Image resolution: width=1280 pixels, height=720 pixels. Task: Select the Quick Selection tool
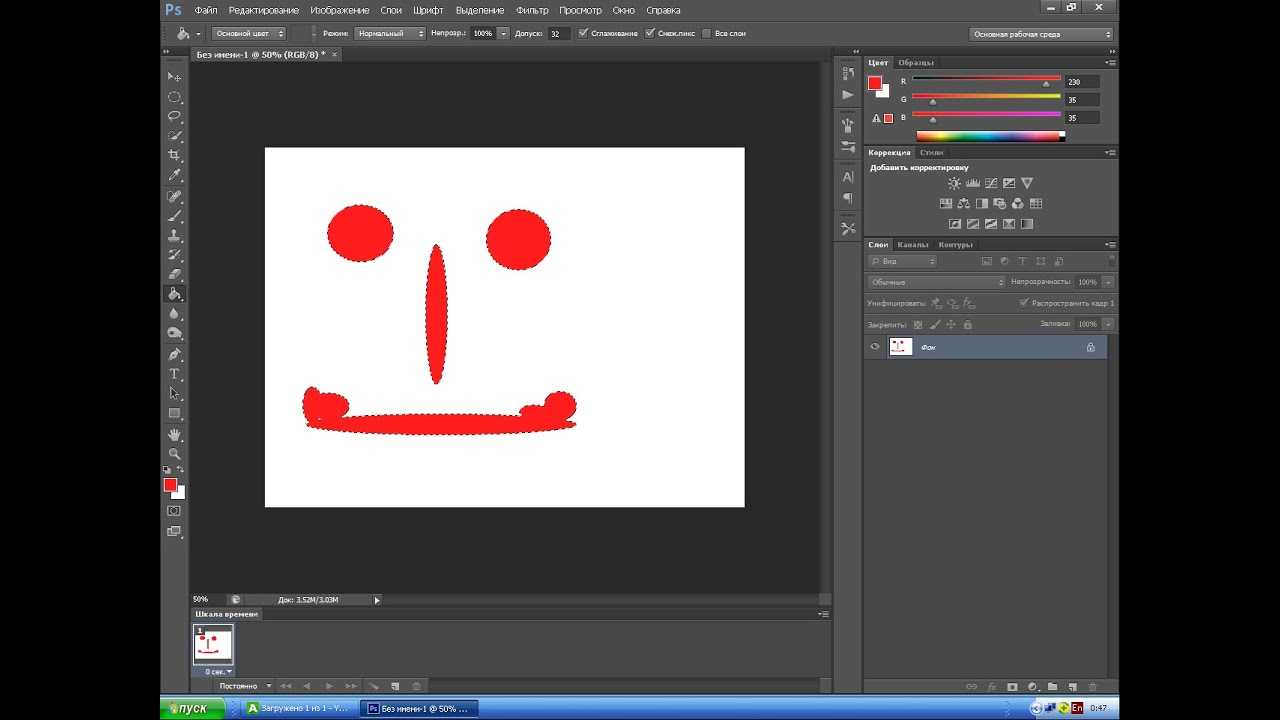point(174,136)
